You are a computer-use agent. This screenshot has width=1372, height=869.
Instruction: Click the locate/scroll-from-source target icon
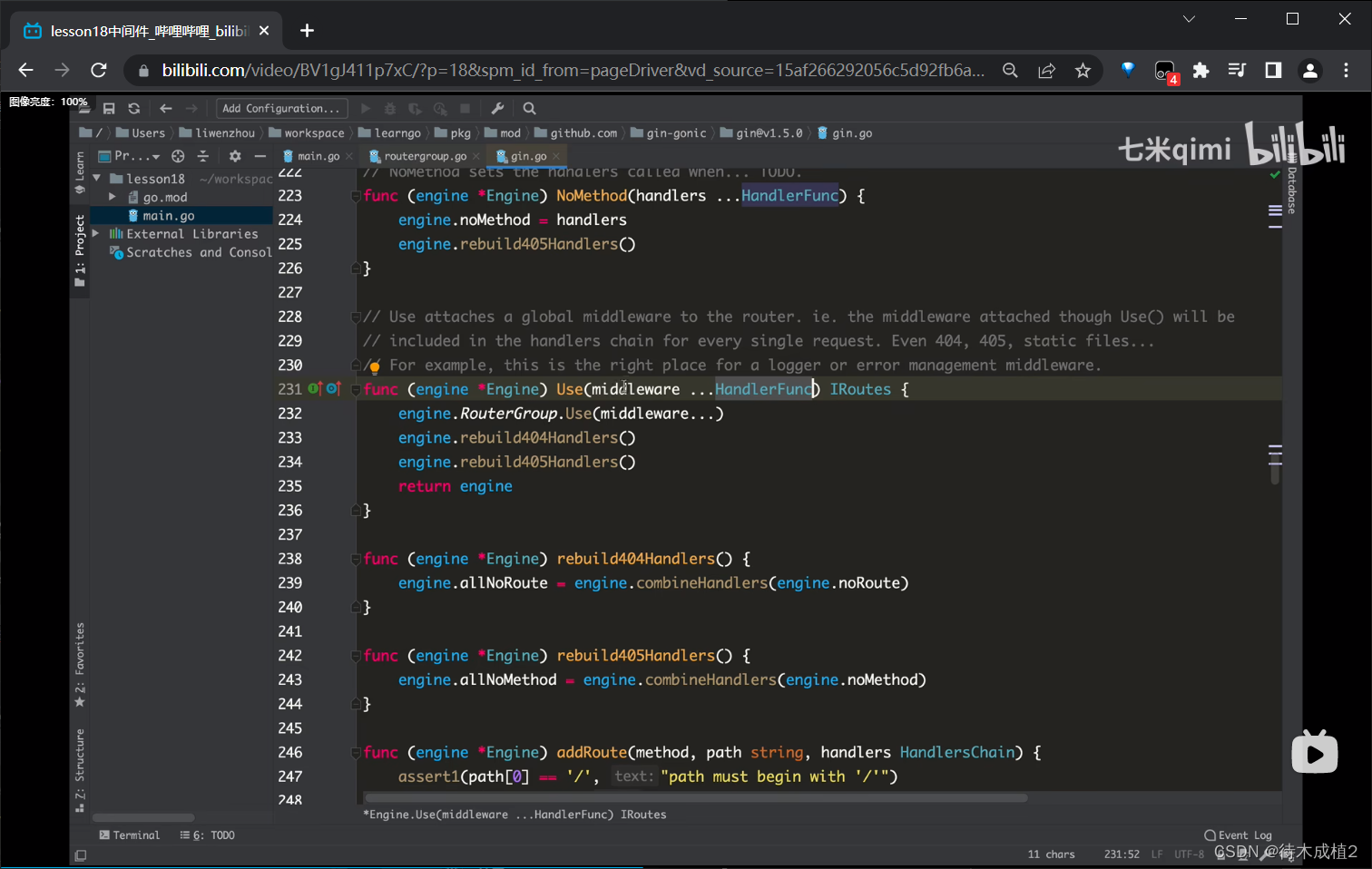[178, 156]
